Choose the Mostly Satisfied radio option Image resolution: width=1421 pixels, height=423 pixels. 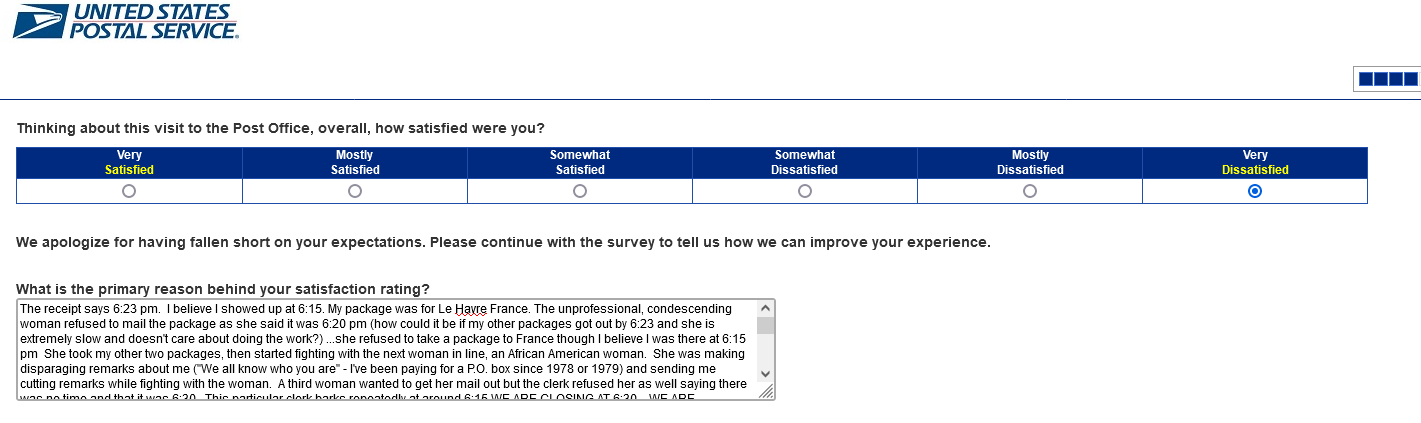tap(355, 191)
